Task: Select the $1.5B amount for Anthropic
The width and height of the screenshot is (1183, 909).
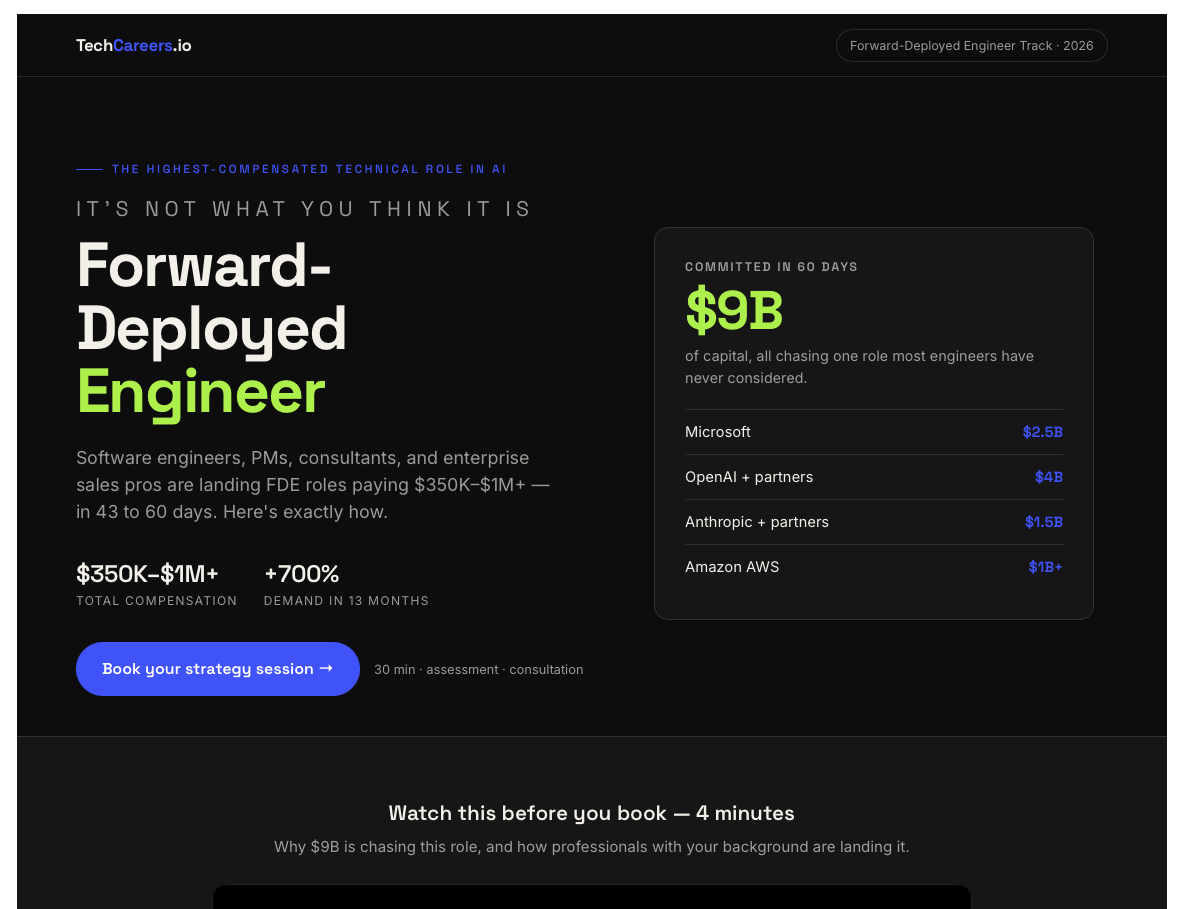Action: tap(1043, 522)
